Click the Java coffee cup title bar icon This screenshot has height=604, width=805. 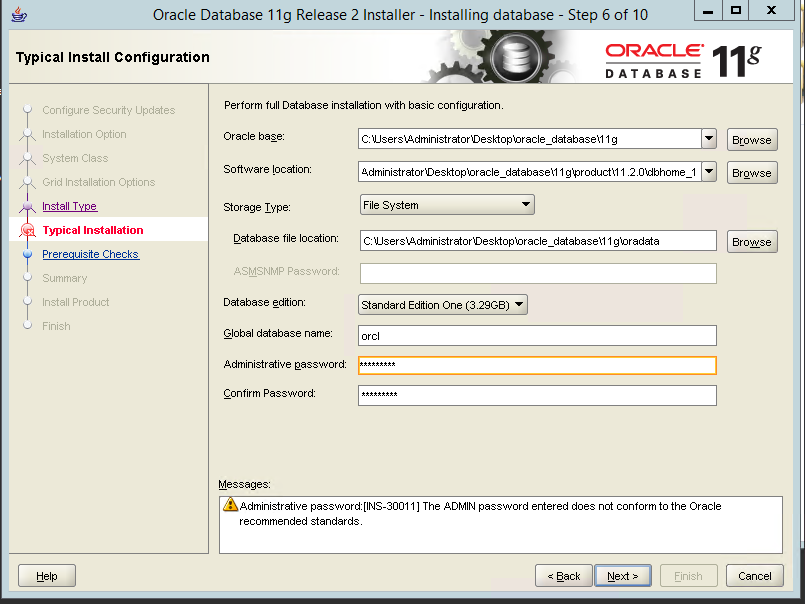point(20,14)
